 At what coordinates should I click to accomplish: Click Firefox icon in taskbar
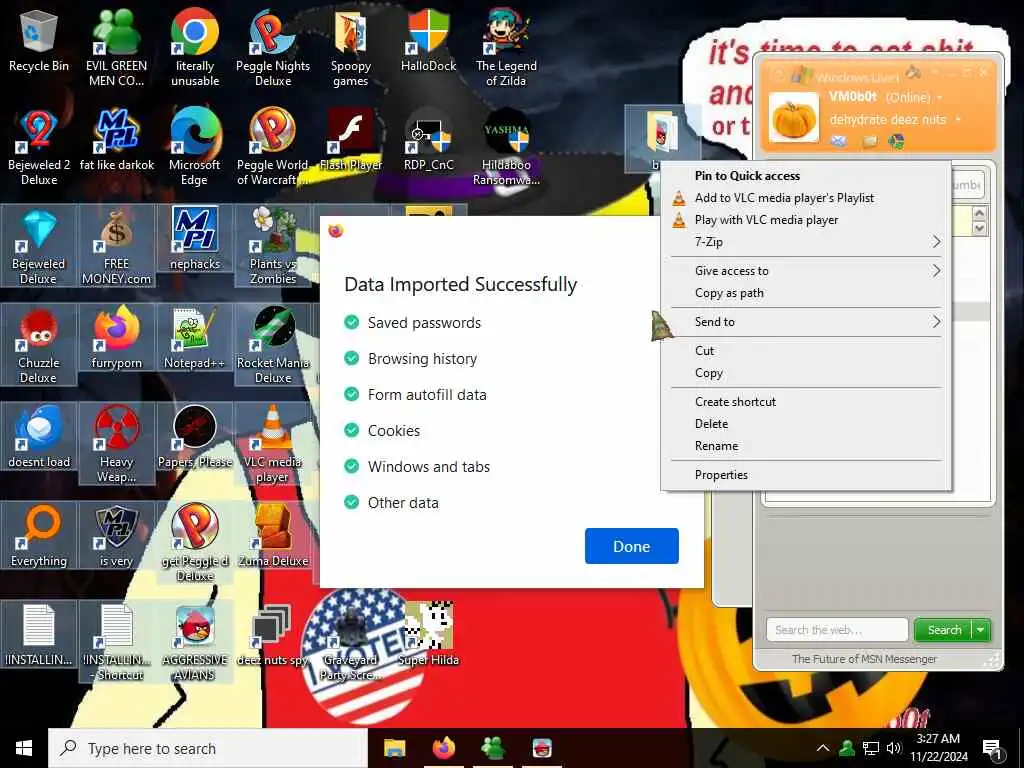click(443, 748)
